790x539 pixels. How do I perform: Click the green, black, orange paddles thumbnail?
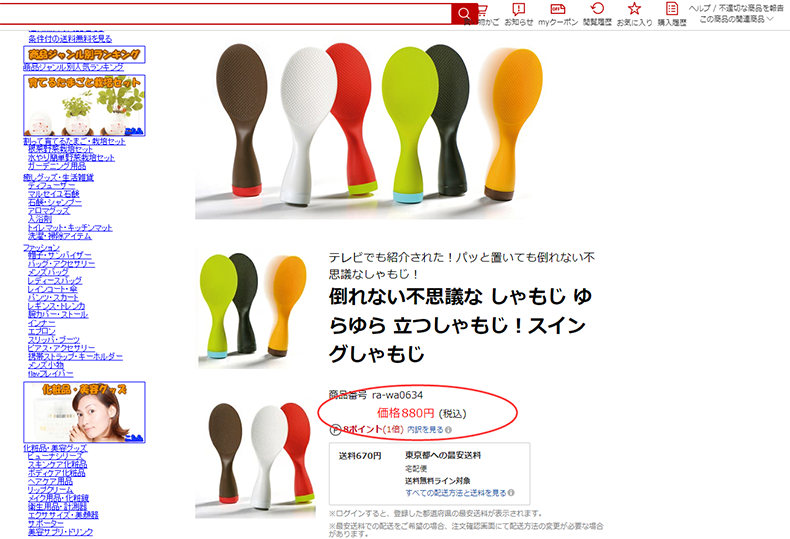point(253,310)
